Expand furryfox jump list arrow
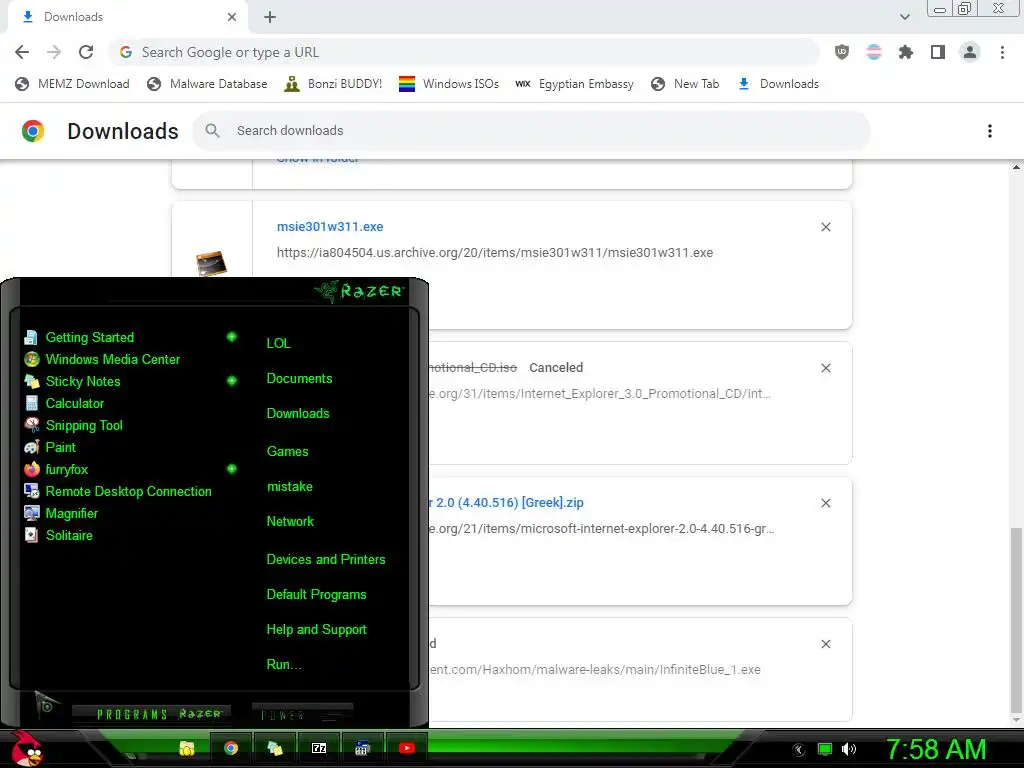The image size is (1024, 768). point(231,468)
